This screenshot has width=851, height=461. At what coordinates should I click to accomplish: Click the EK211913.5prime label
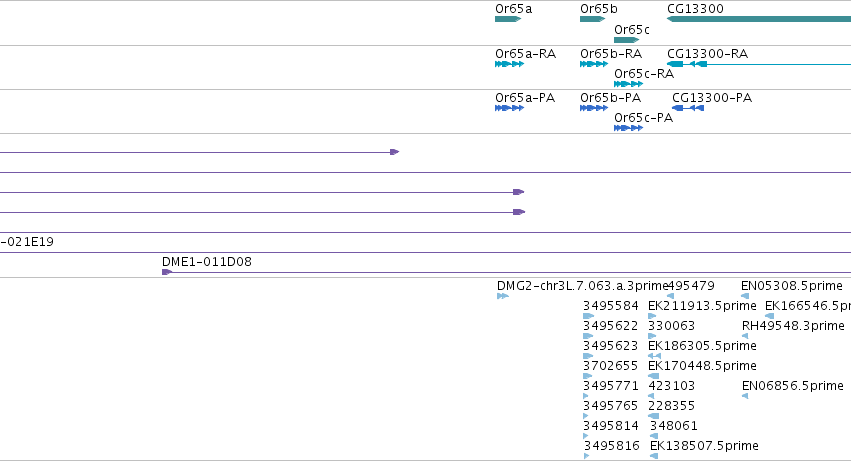pos(702,306)
